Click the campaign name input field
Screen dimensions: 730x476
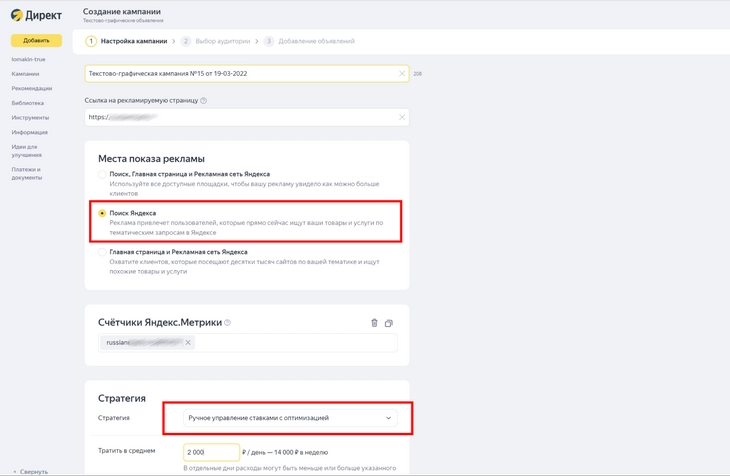(247, 74)
